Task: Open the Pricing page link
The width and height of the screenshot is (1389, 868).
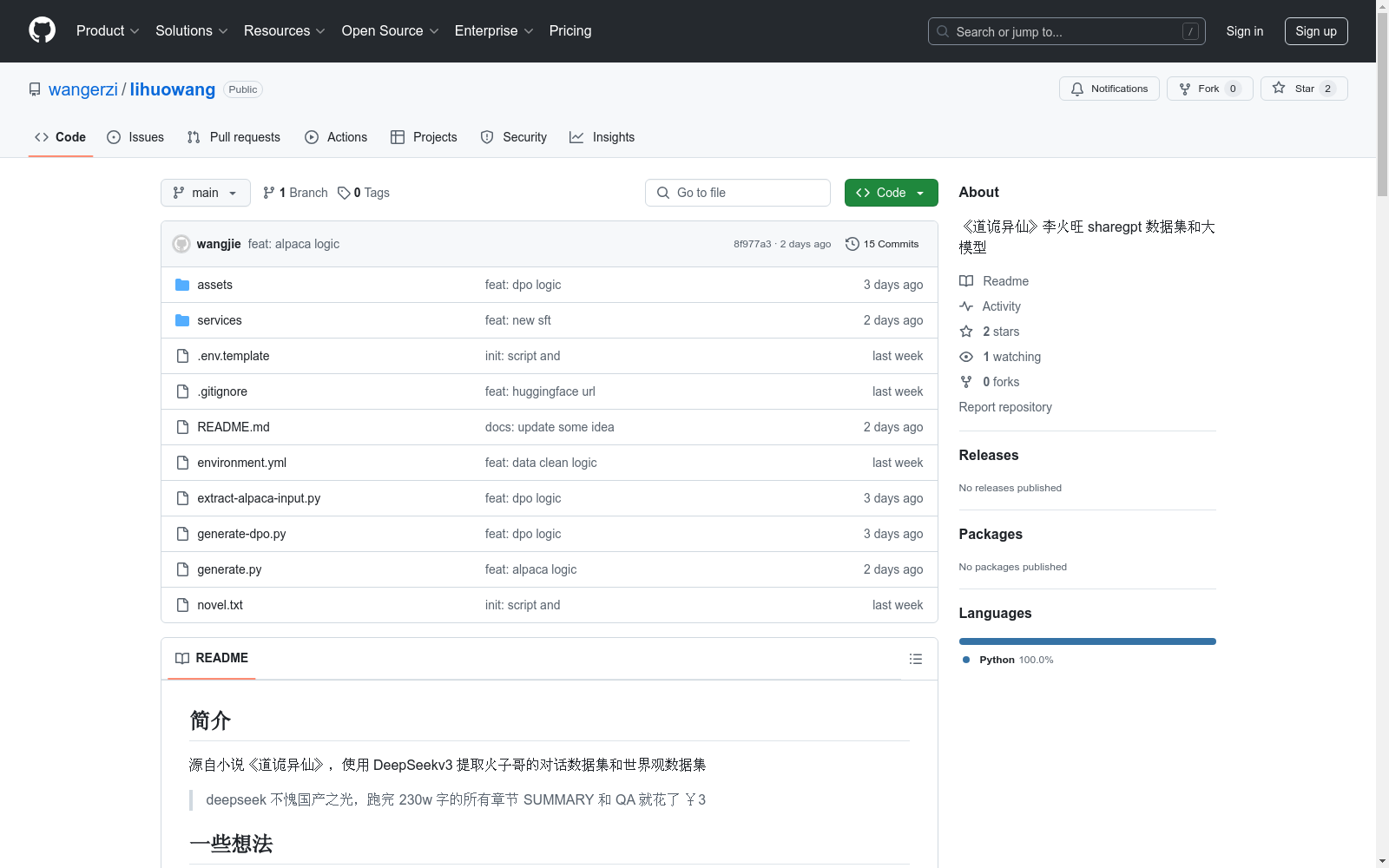Action: coord(570,31)
